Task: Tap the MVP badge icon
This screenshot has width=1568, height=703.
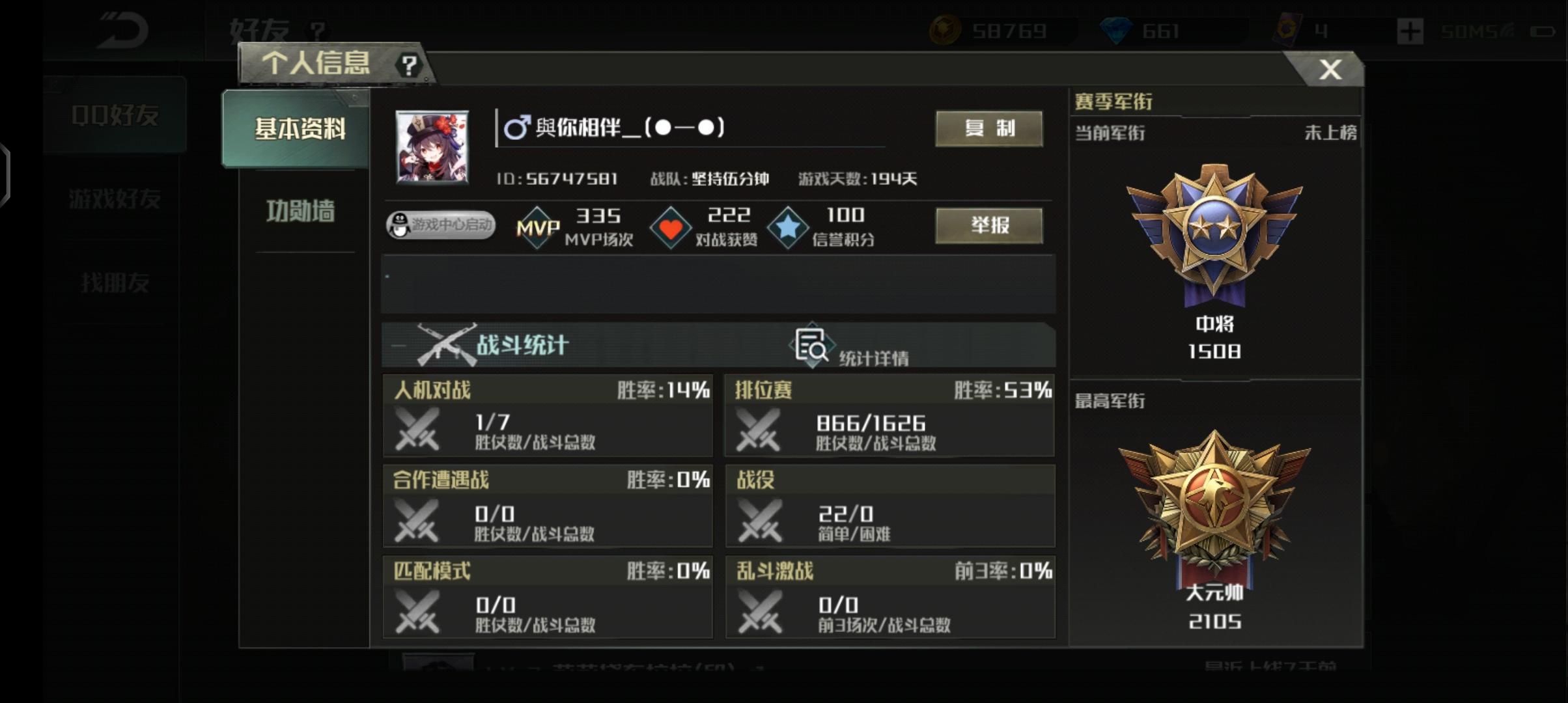Action: (x=538, y=228)
